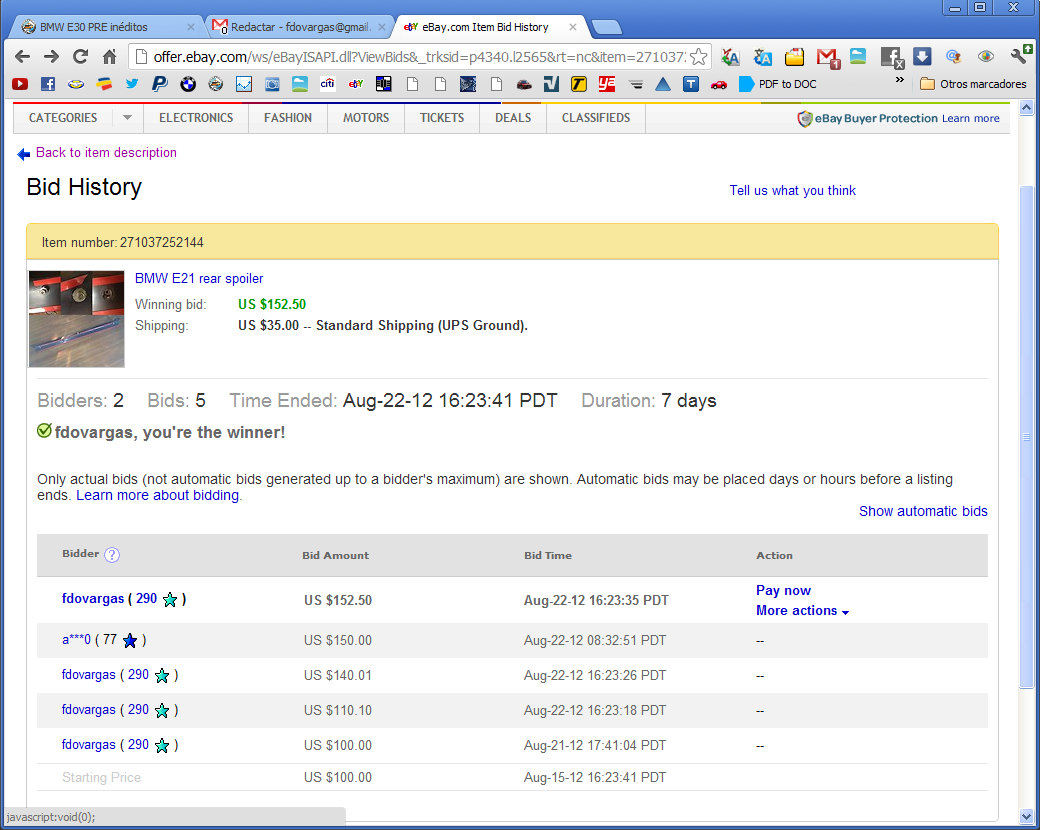Open the Electronics menu
Image resolution: width=1040 pixels, height=830 pixels.
tap(196, 118)
